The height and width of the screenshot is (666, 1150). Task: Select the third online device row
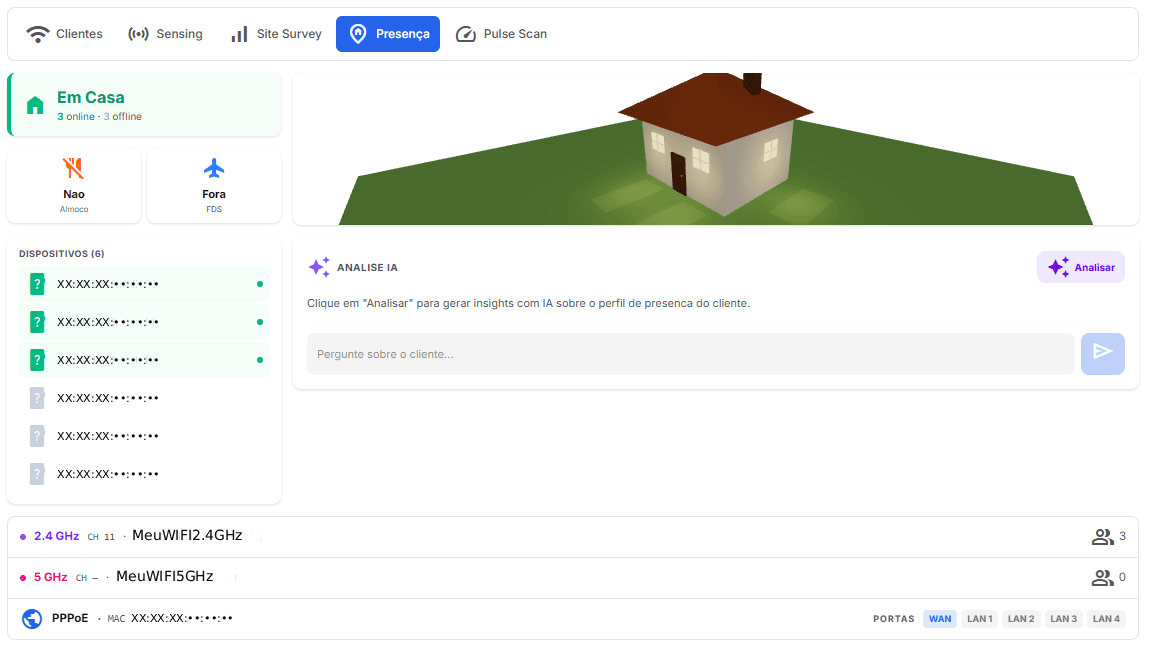[144, 360]
